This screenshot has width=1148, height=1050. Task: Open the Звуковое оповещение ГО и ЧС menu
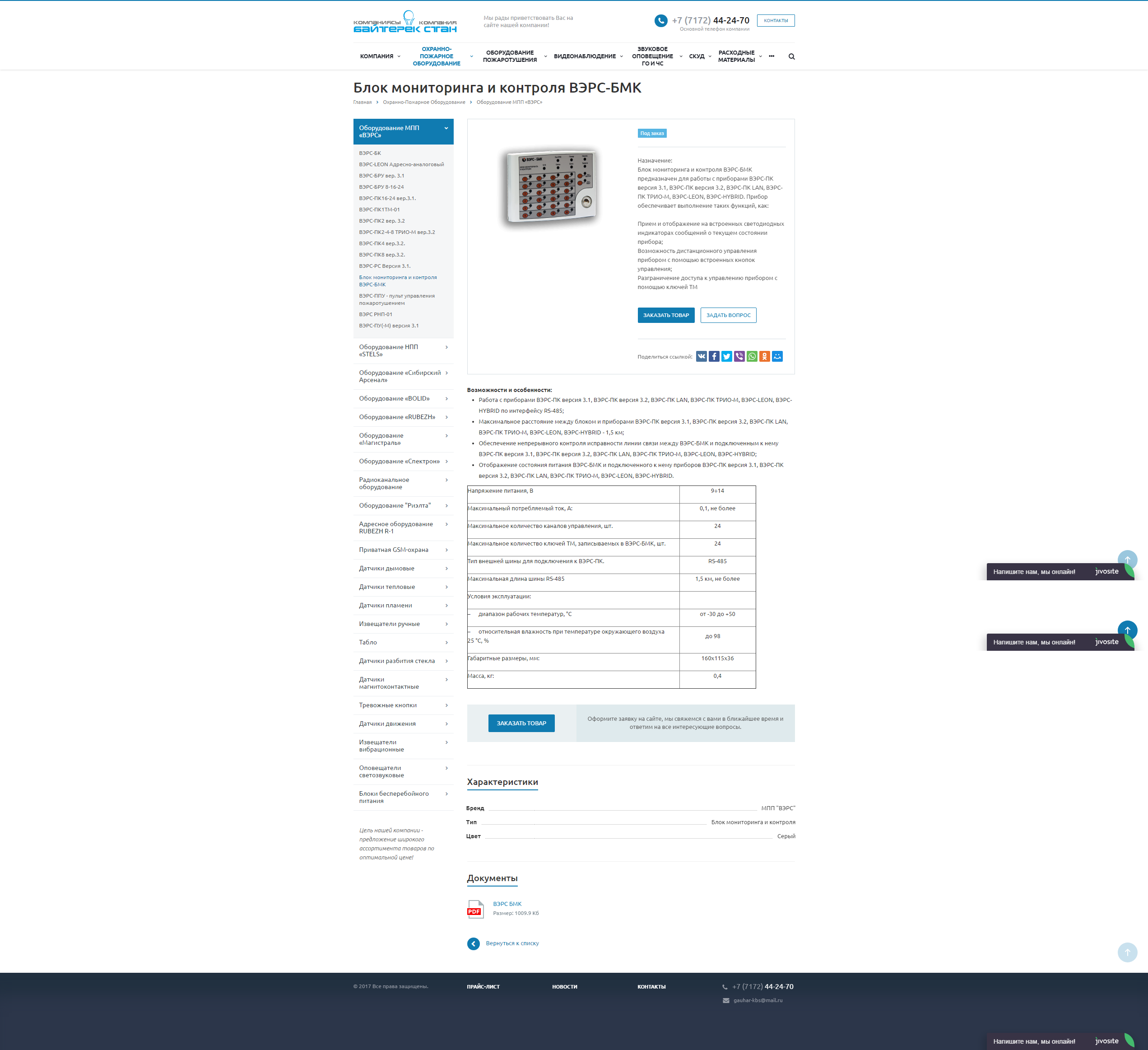(652, 56)
